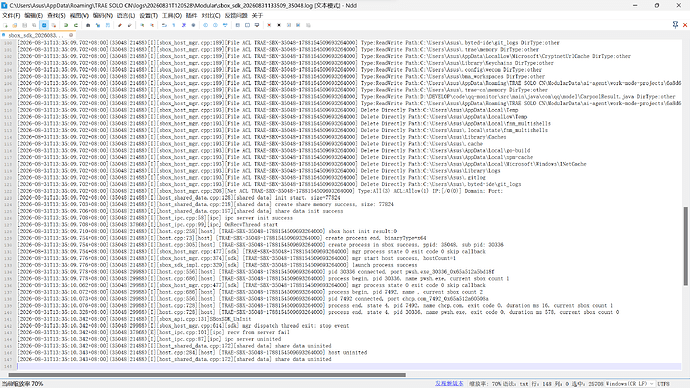The width and height of the screenshot is (690, 388).
Task: Click the 'launch process success' log line
Action: (x=217, y=265)
